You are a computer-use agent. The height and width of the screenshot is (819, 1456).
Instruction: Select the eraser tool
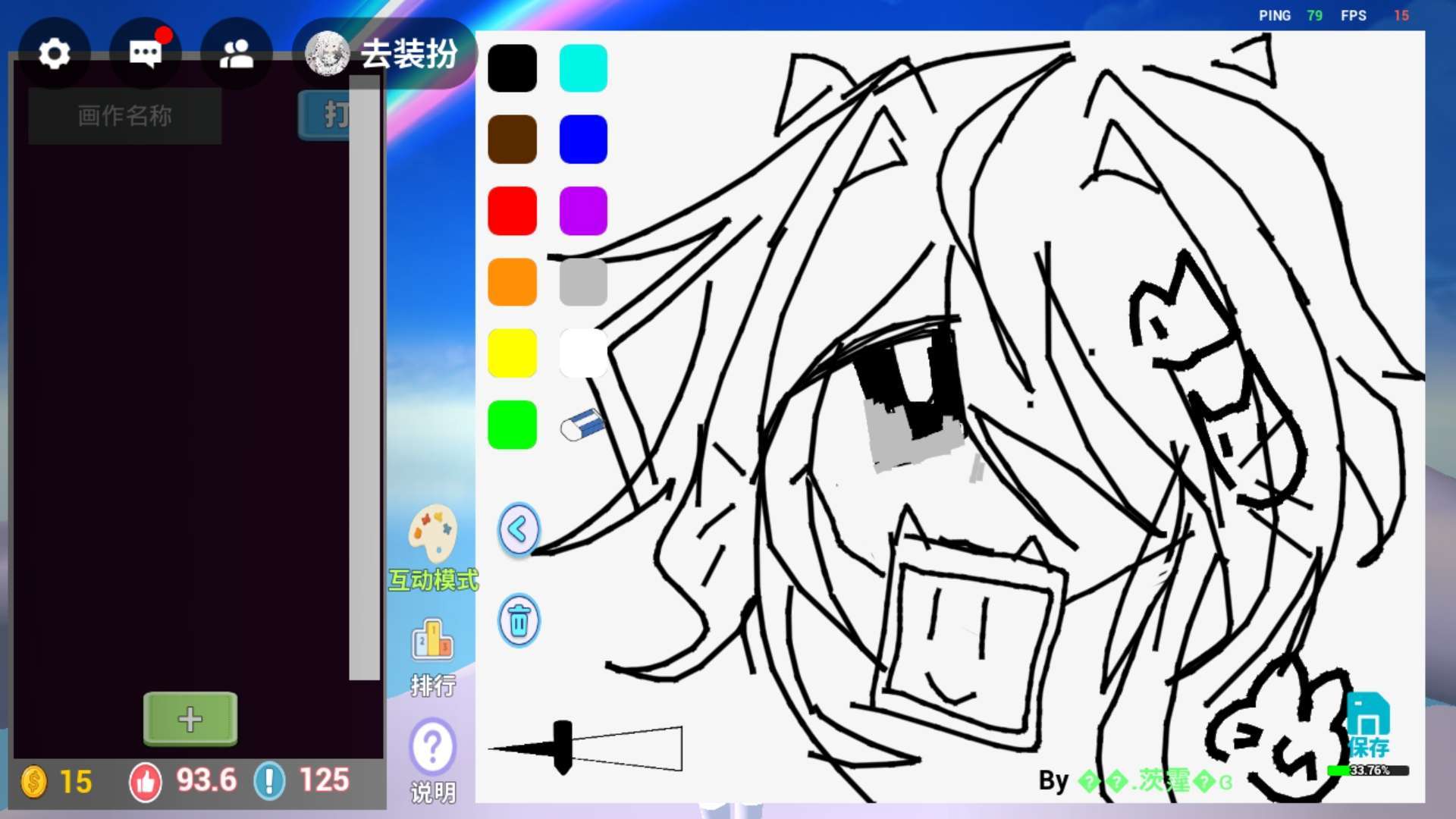(x=582, y=425)
